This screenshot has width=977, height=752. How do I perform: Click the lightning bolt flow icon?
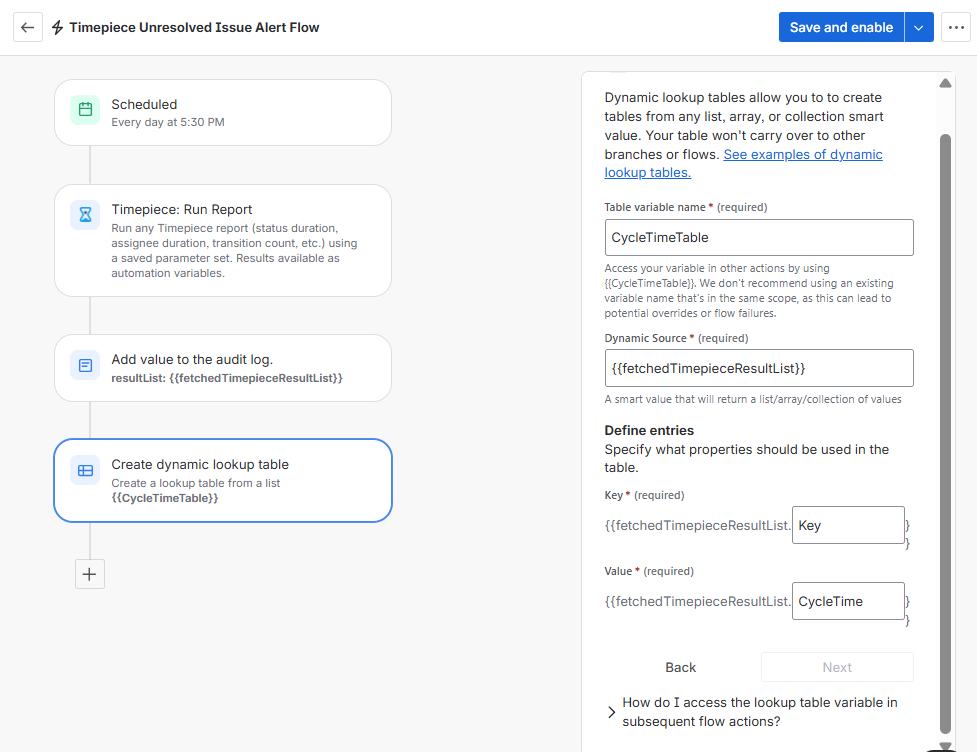pyautogui.click(x=57, y=27)
